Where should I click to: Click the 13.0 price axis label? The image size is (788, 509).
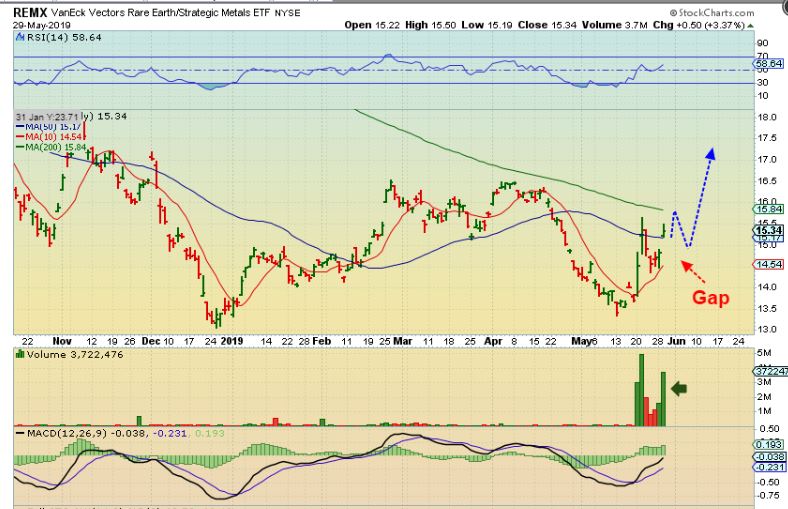coord(767,330)
